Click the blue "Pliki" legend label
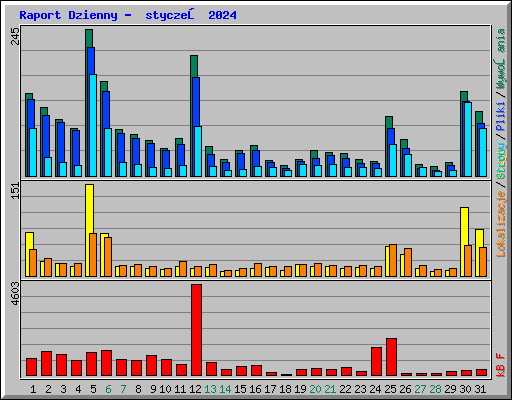 501,116
